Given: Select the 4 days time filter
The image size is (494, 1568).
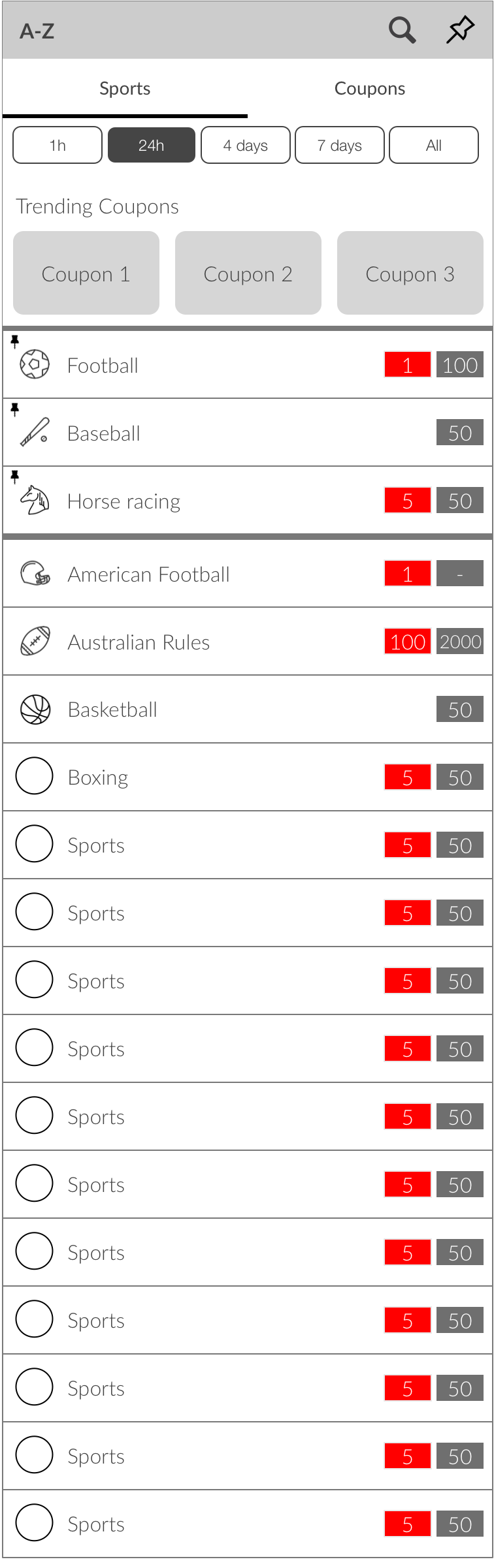Looking at the screenshot, I should pyautogui.click(x=246, y=145).
